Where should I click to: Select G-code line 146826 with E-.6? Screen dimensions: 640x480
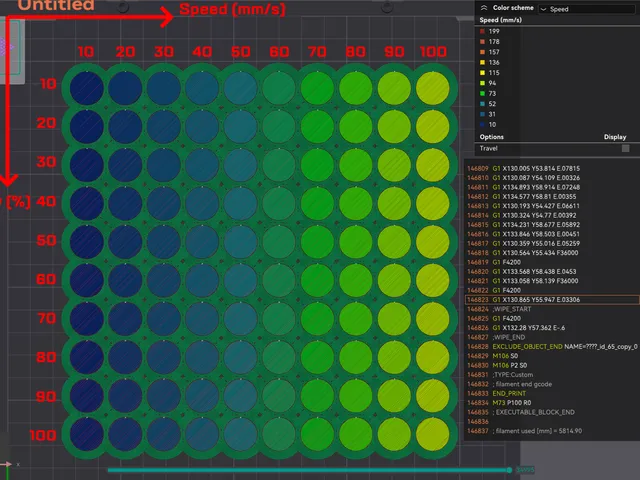516,328
